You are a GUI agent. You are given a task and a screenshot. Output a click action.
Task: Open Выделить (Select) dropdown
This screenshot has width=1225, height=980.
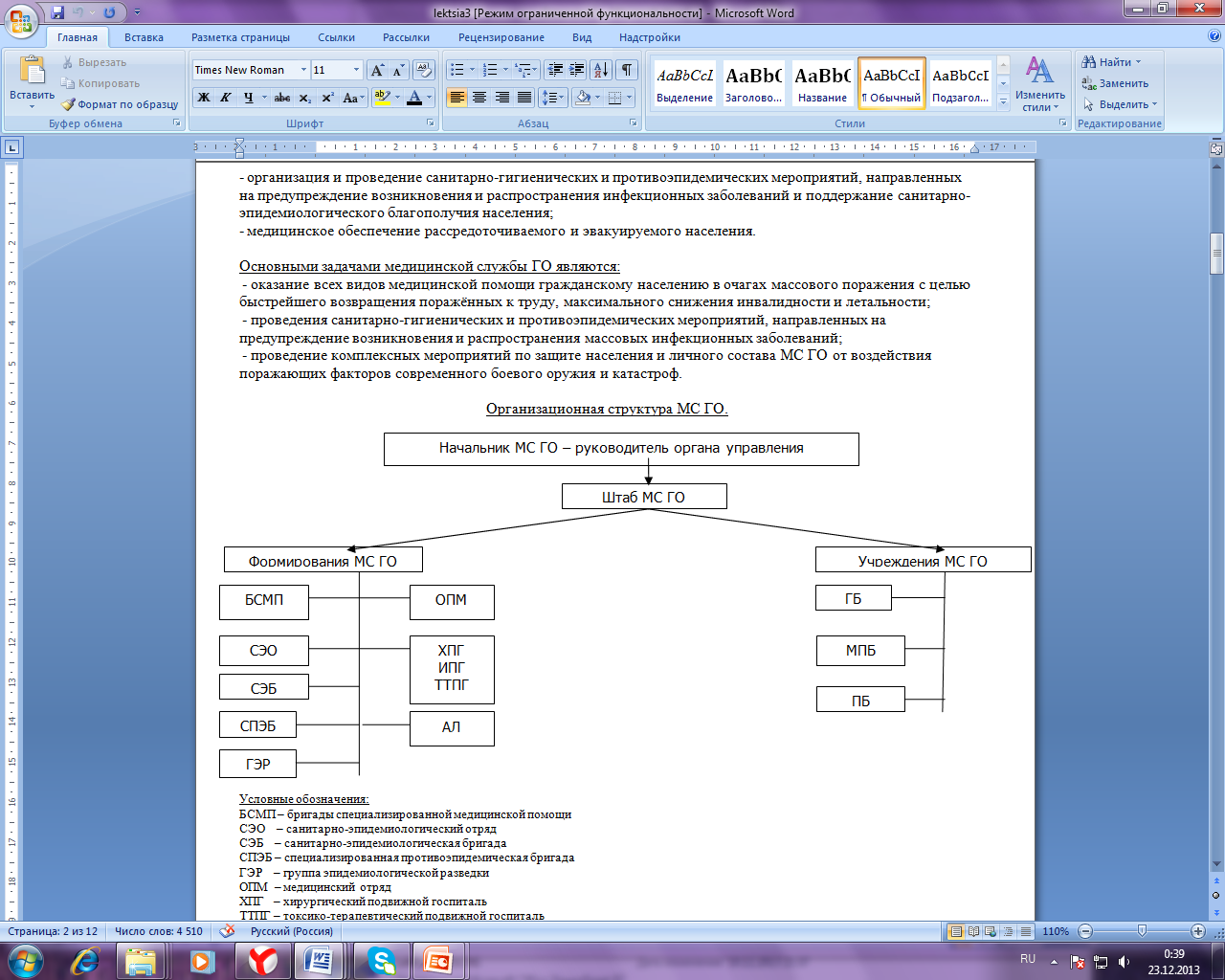click(1120, 104)
